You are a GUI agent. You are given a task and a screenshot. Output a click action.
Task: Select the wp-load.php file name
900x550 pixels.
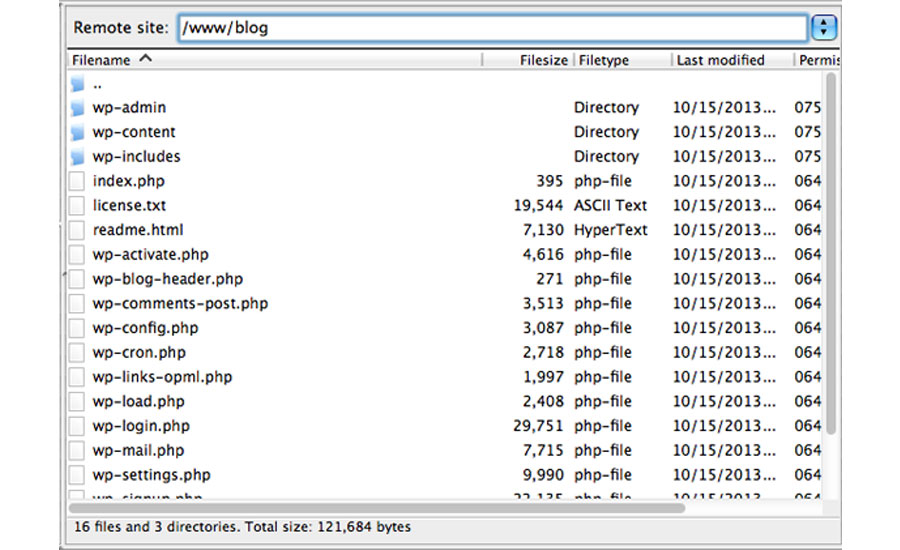coord(138,401)
